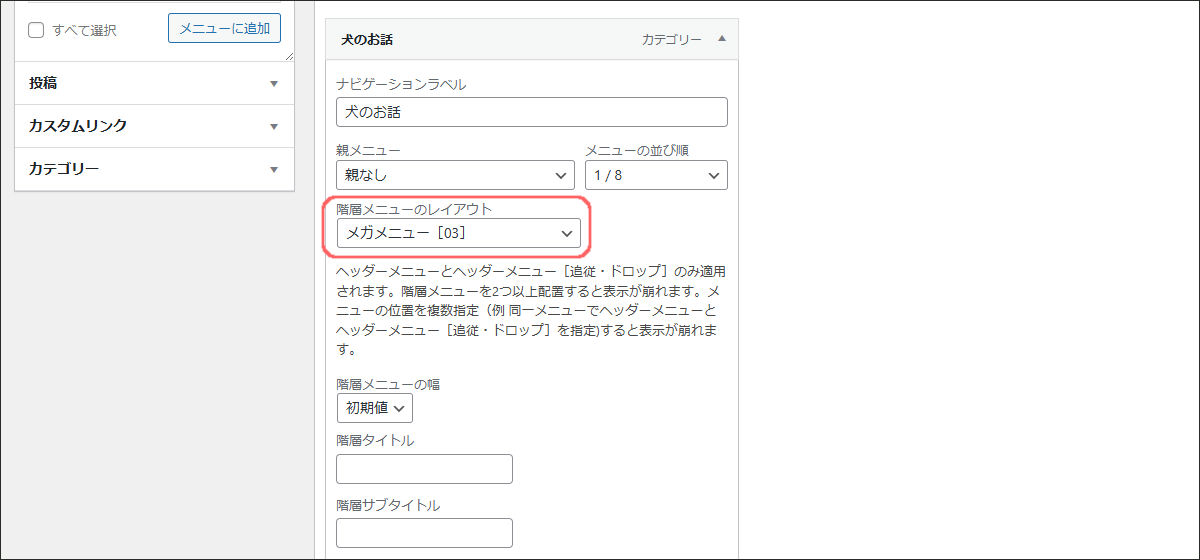Open the 階層メニューの幅 dropdown
The image size is (1200, 560).
click(x=374, y=407)
